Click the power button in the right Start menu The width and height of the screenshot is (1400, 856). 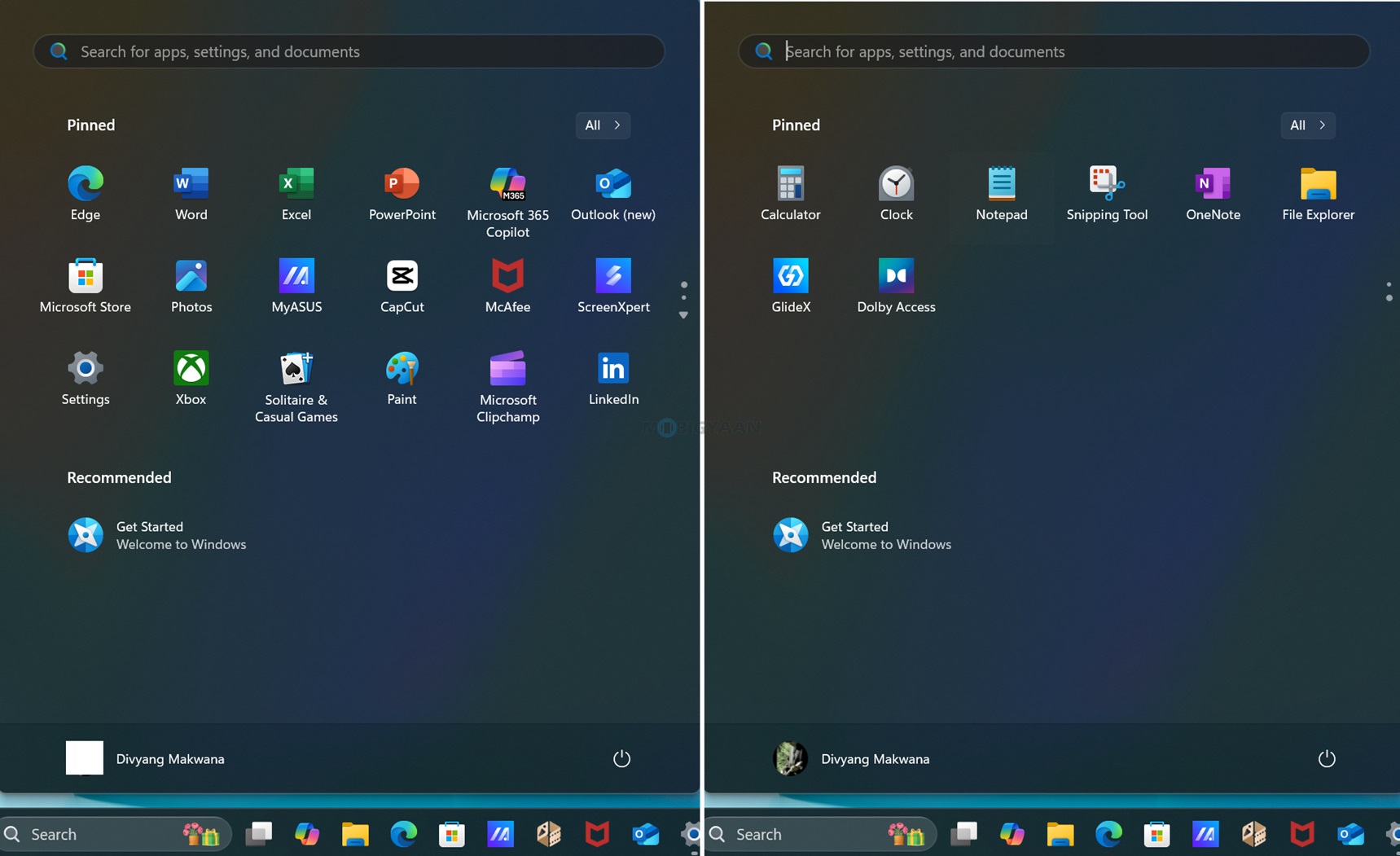tap(1327, 758)
